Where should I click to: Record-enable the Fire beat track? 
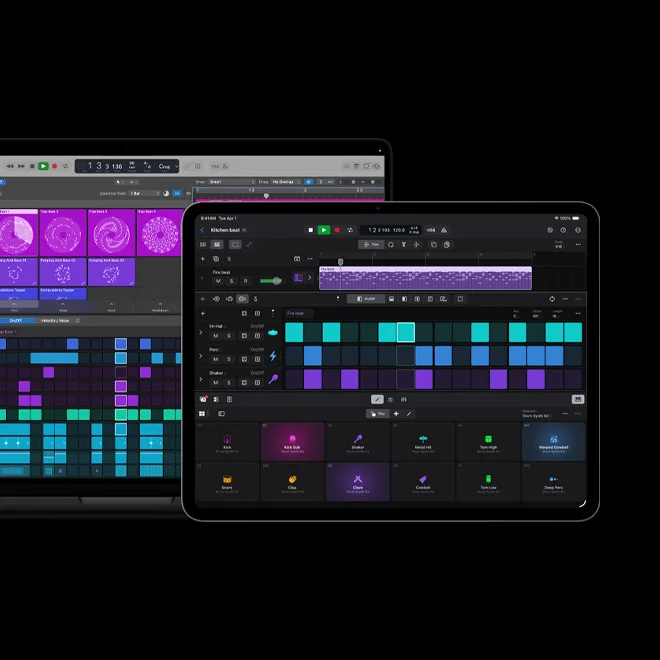(245, 281)
